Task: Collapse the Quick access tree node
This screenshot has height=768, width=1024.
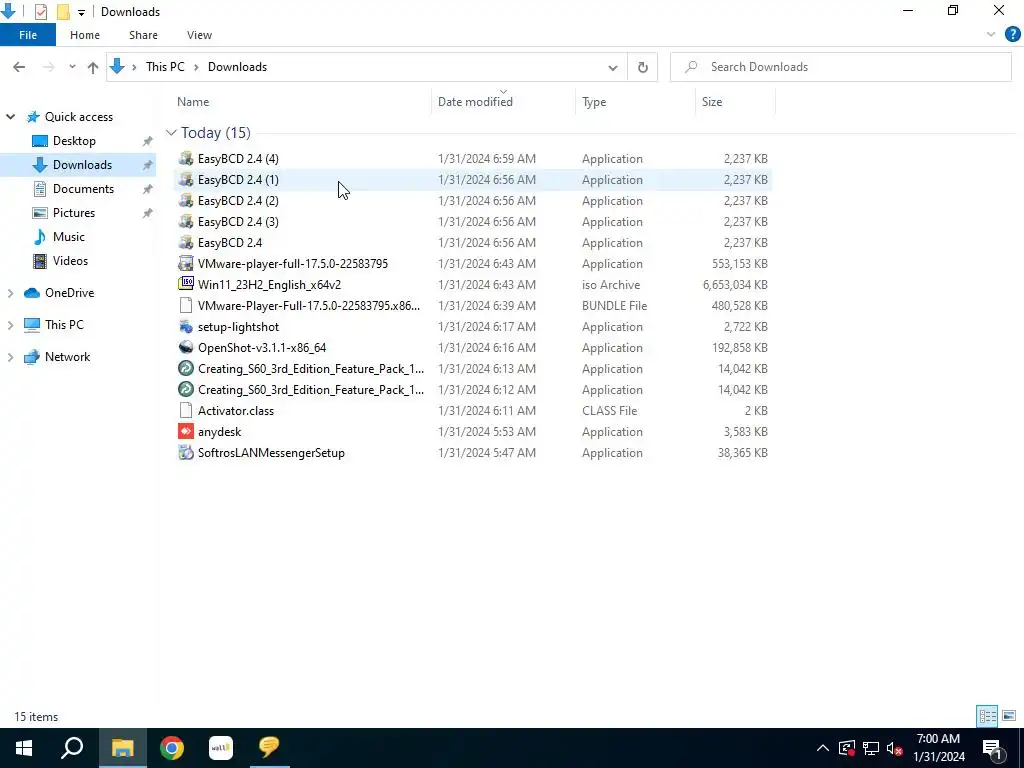Action: tap(10, 117)
